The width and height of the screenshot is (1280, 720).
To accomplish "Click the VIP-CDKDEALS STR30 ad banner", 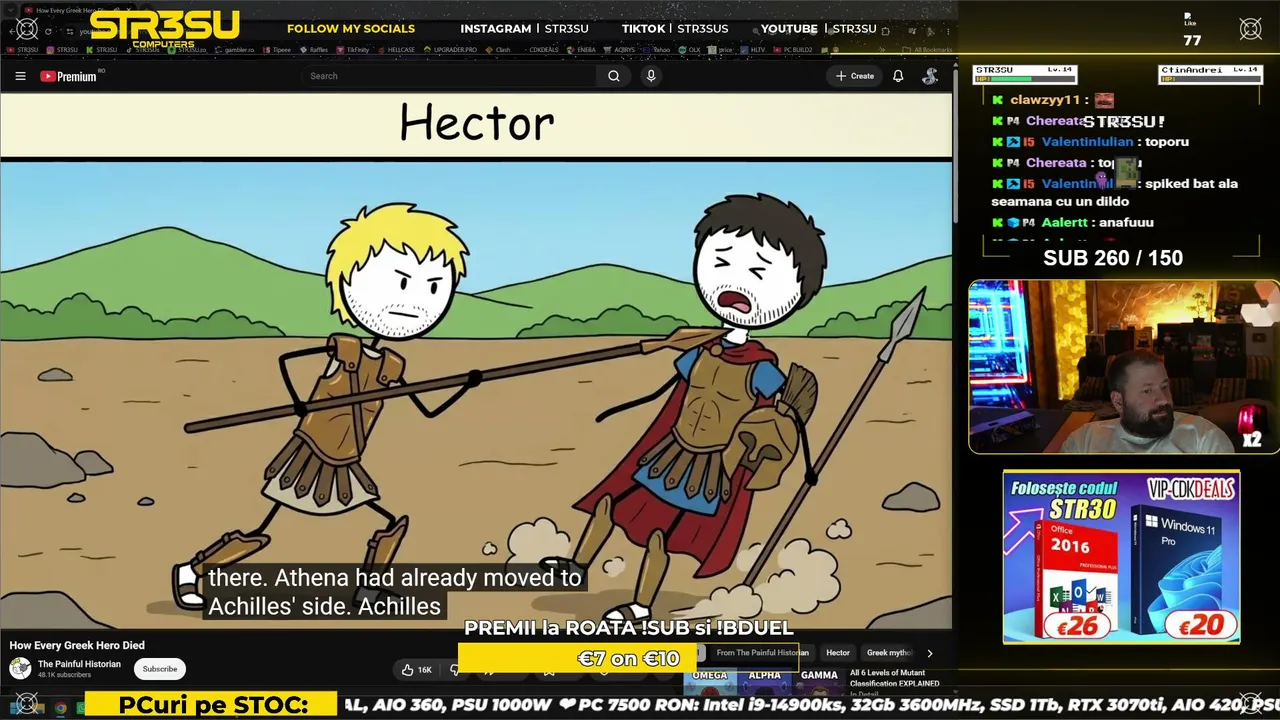I will point(1121,558).
